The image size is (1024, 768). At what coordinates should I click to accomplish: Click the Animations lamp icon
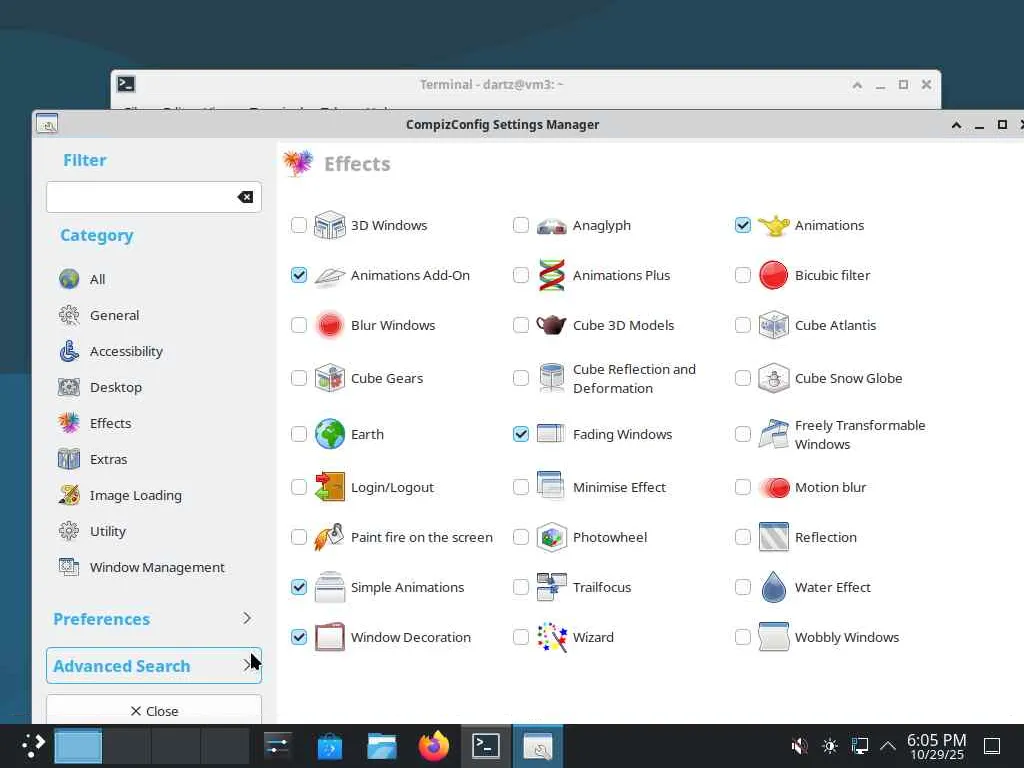pos(773,225)
